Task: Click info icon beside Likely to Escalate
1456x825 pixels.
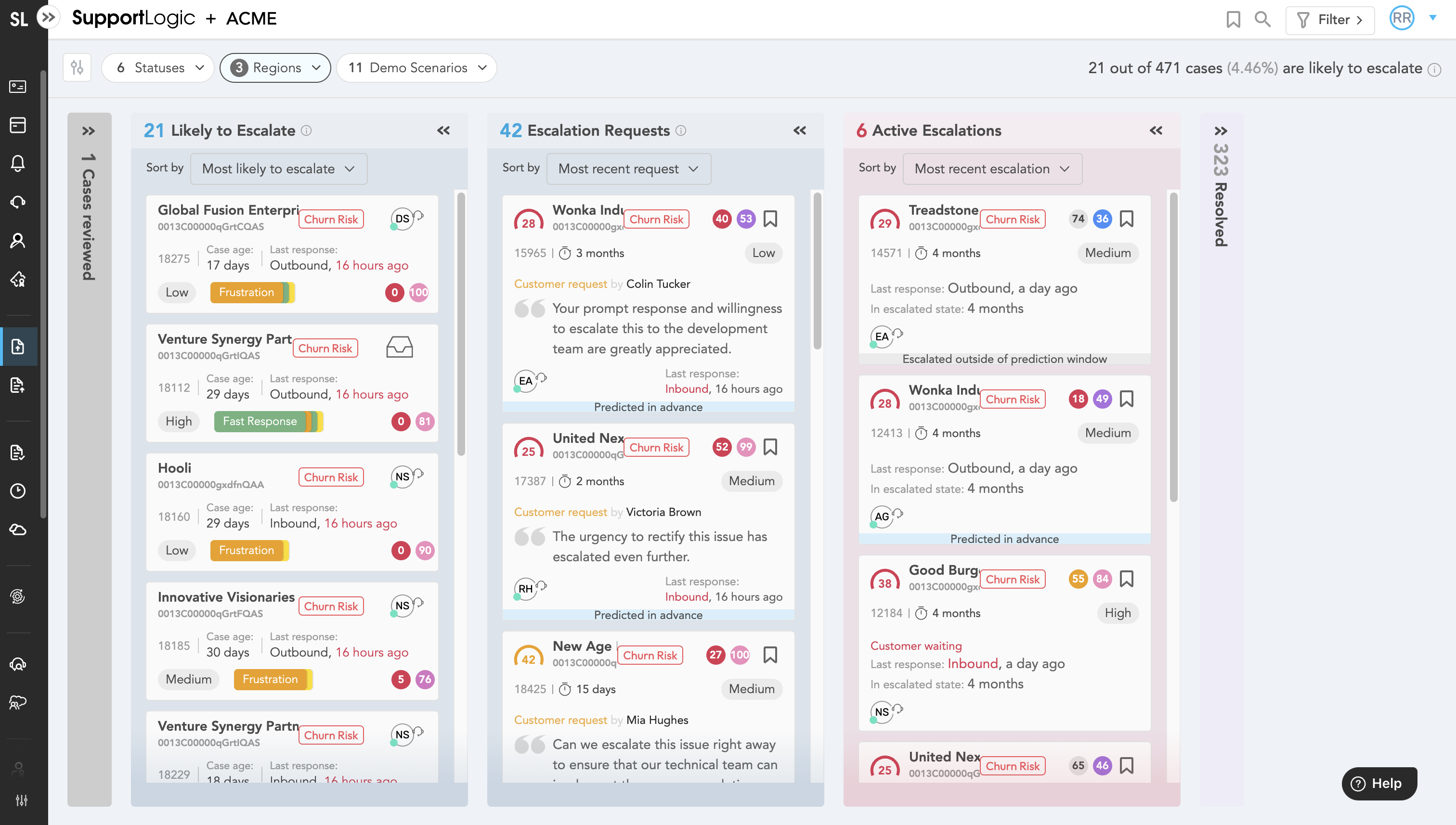Action: click(x=306, y=131)
